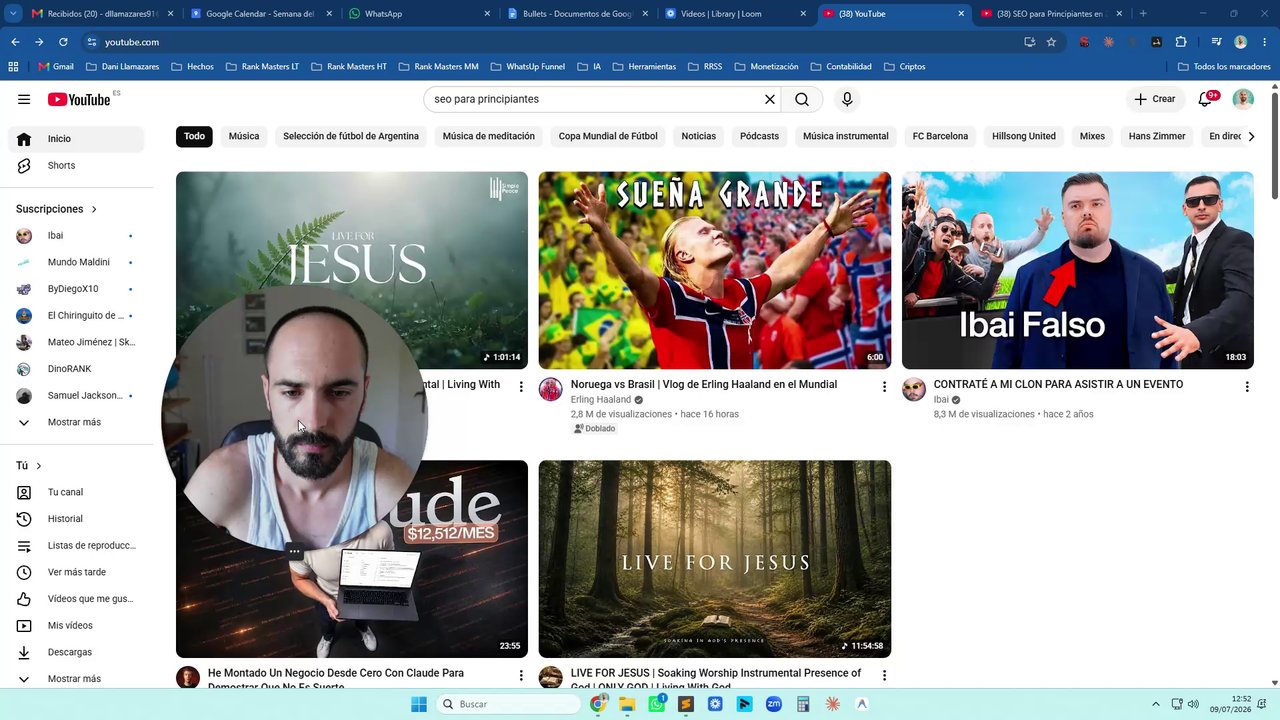Open the Chrome three-dot menu
Screen dimensions: 1280x720
[x=1264, y=42]
